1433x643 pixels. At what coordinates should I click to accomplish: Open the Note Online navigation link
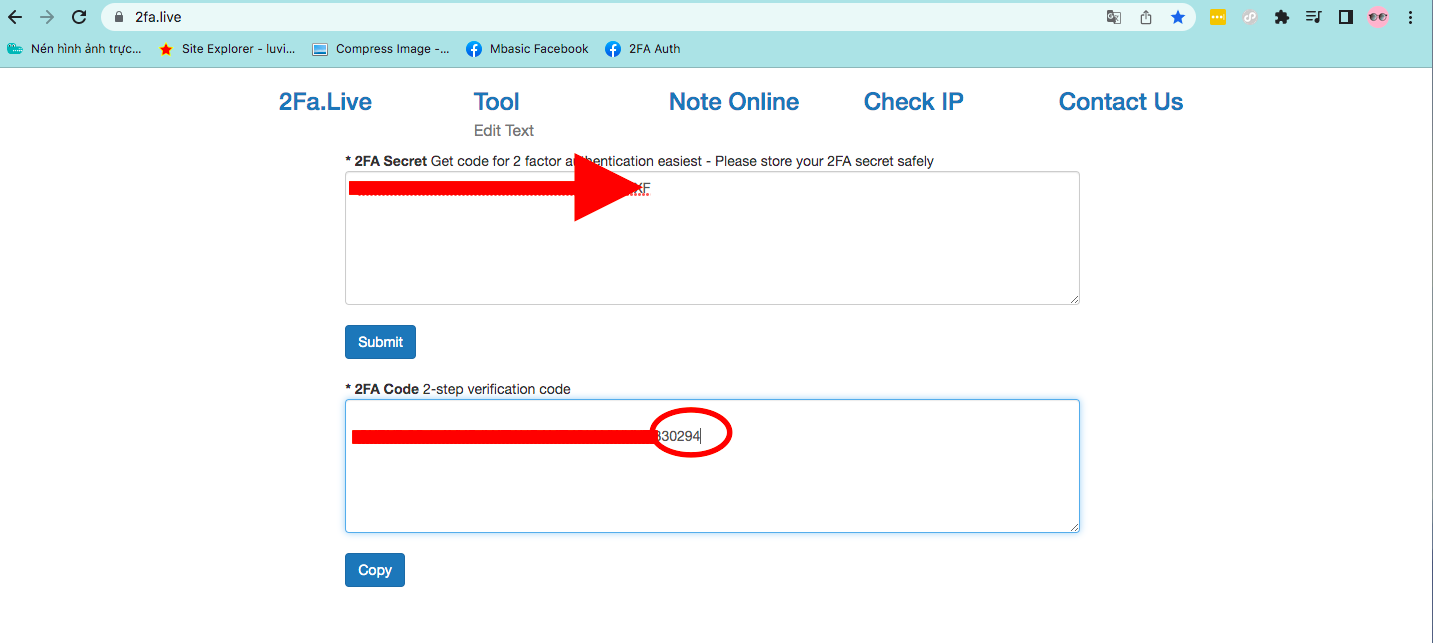733,102
